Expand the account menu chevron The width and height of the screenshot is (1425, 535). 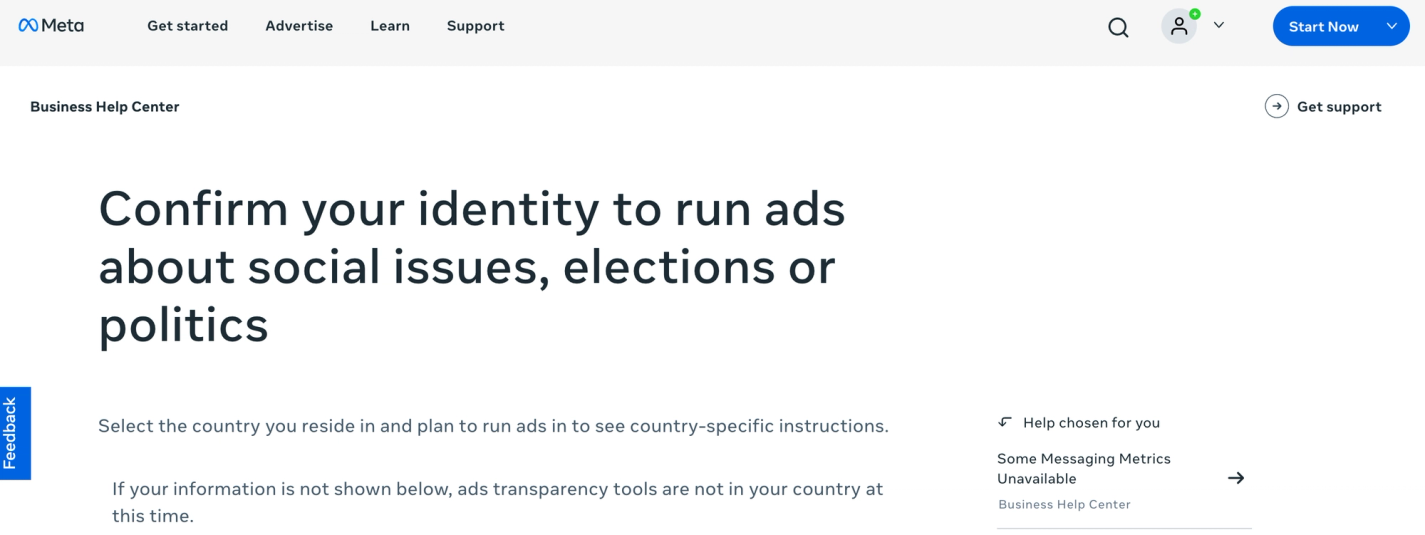coord(1218,26)
